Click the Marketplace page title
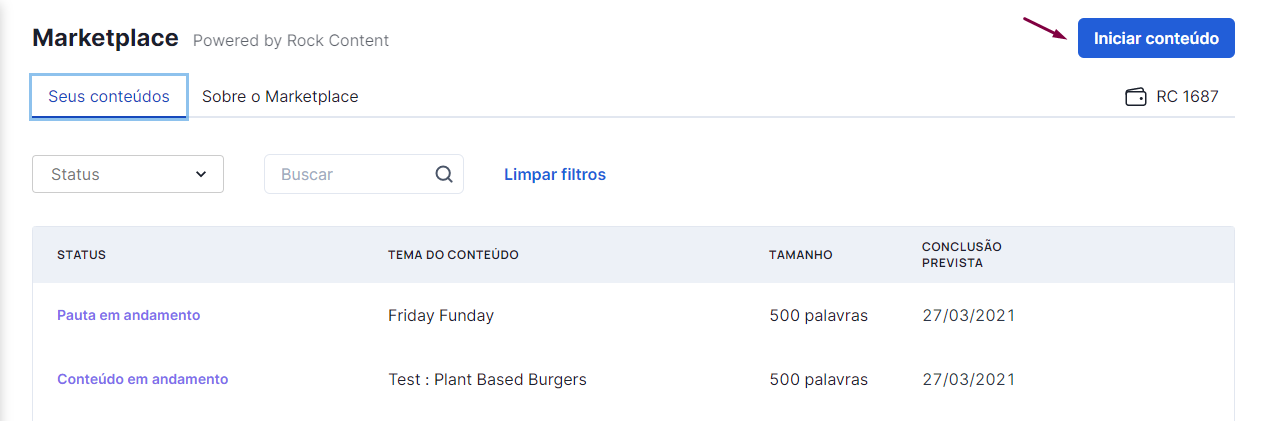1265x421 pixels. point(105,38)
